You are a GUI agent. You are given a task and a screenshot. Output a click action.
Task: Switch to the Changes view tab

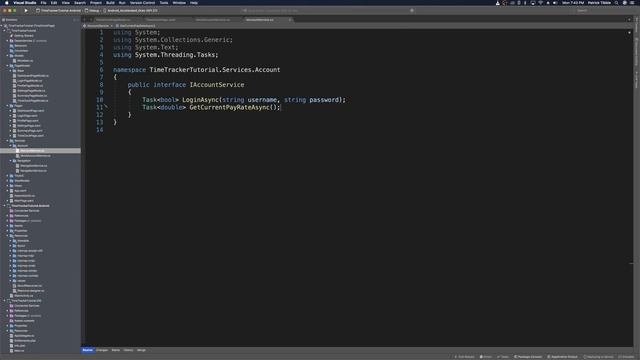(x=102, y=350)
